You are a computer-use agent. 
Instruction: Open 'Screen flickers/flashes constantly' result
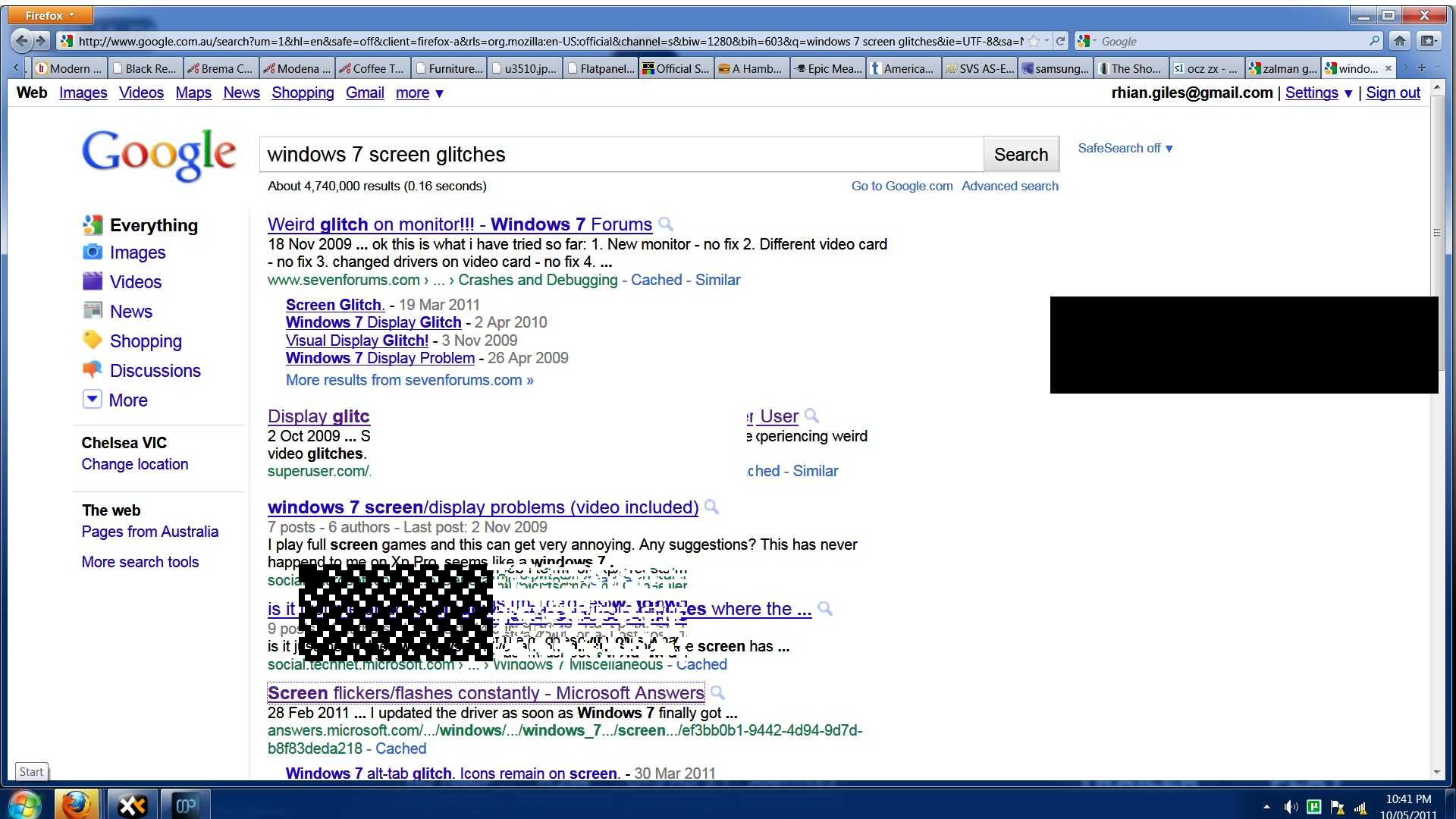[486, 693]
